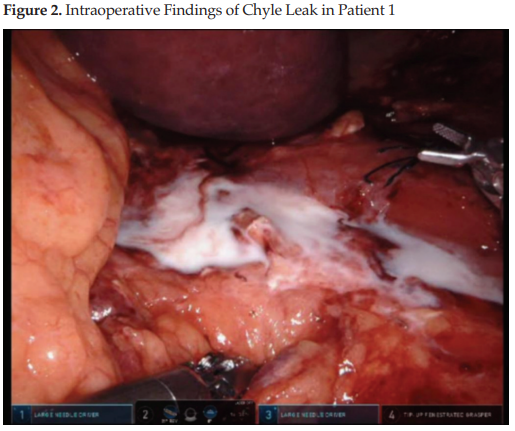Screen dimensions: 515x431
Task: Click the laser status indicator
Action: pos(242,403)
